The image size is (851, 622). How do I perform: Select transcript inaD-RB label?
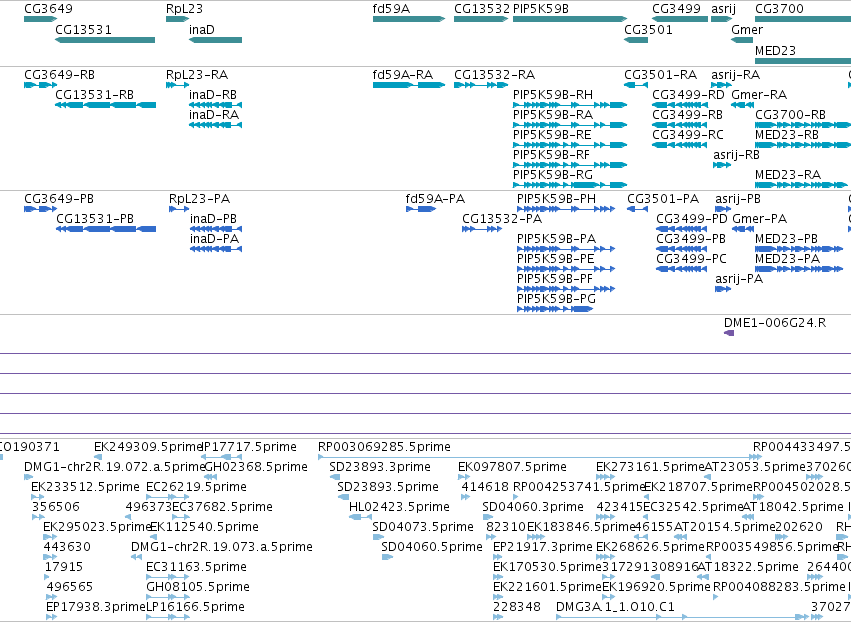(213, 95)
